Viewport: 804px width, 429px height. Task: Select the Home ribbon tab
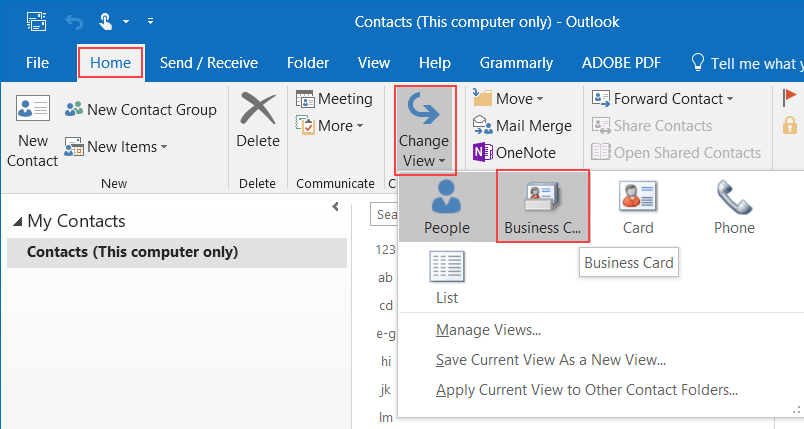(x=110, y=63)
